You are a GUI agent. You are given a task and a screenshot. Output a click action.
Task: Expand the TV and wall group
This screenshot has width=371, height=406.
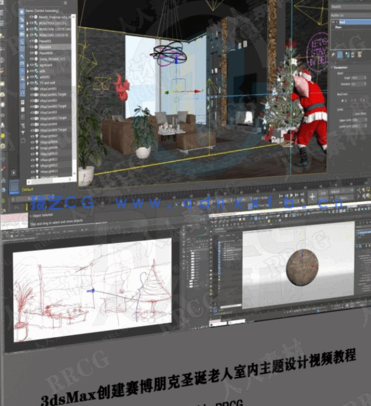tap(28, 83)
